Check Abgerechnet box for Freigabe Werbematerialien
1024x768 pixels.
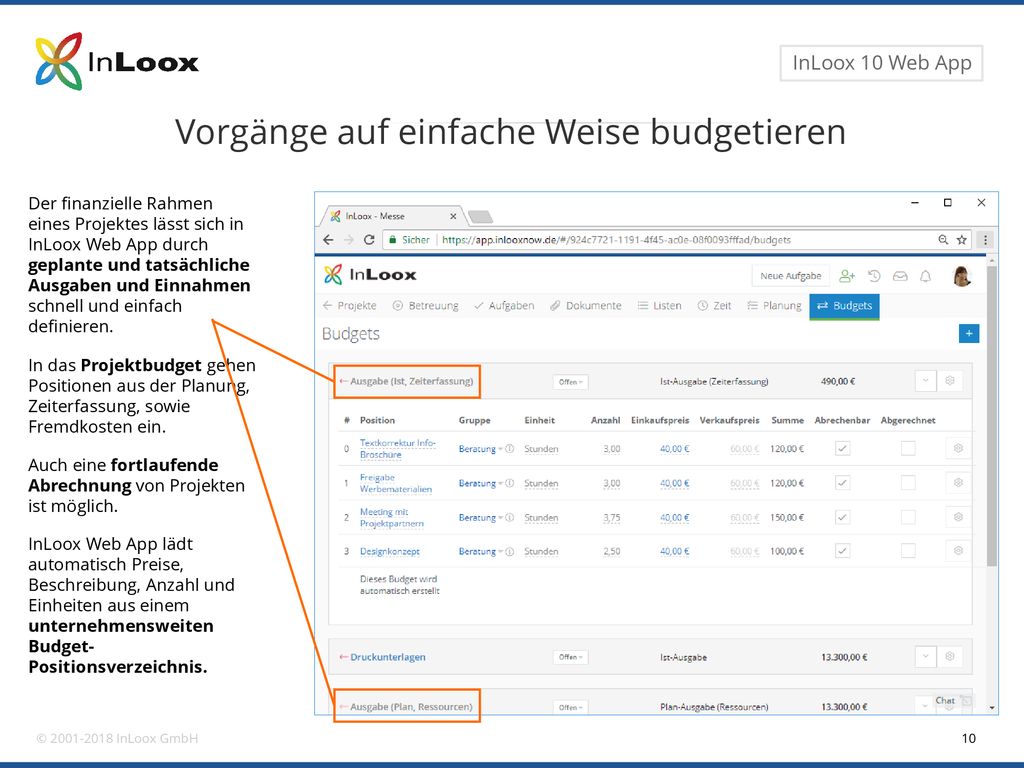click(x=908, y=483)
